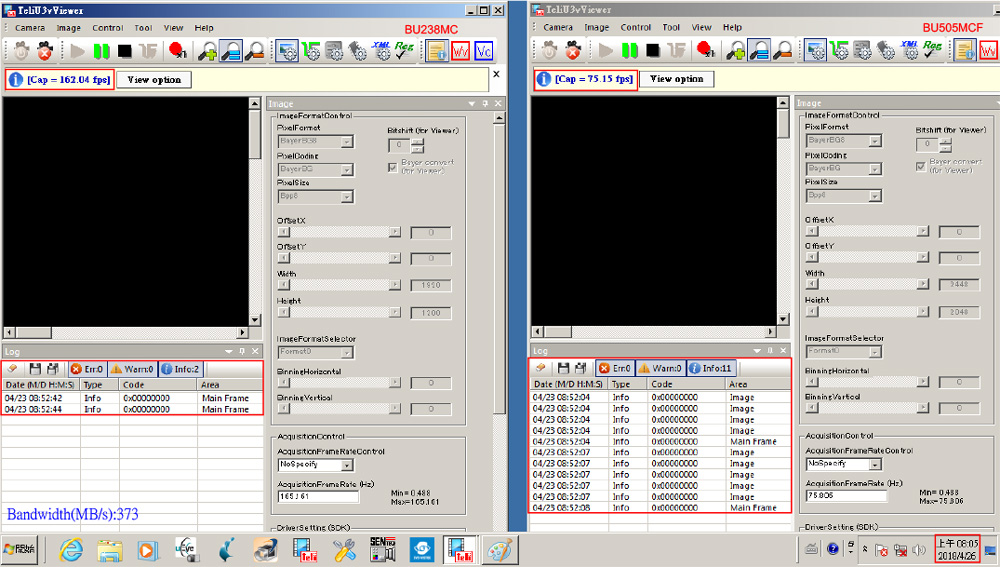Click red record icon in BU238MC window
This screenshot has width=1000, height=567.
tap(178, 50)
